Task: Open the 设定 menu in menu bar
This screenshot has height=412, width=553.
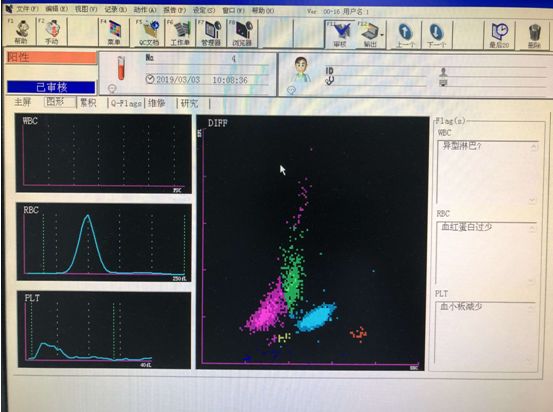Action: pos(203,10)
